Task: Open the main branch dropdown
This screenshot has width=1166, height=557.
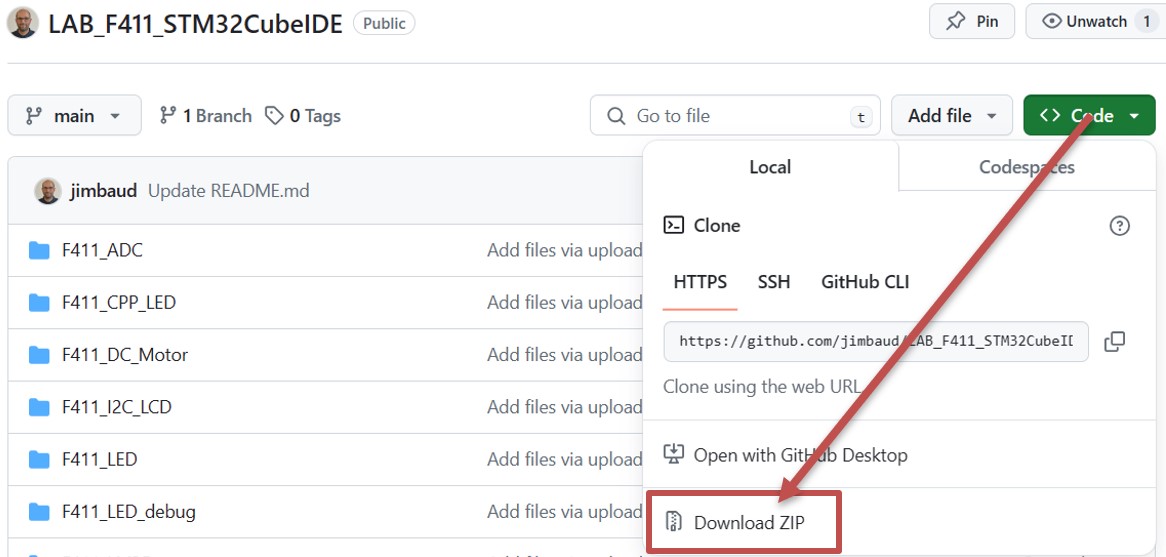Action: [74, 115]
